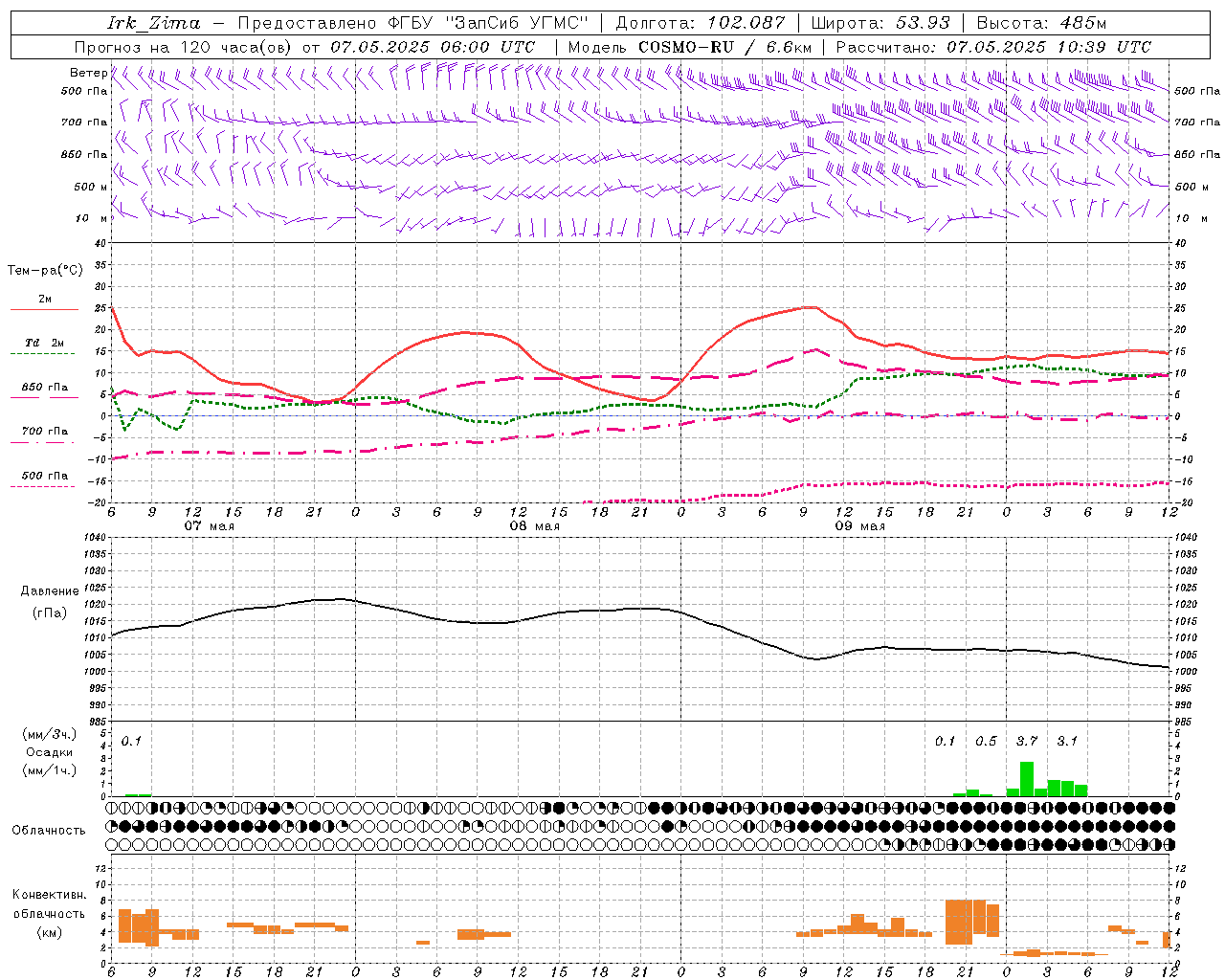Click the forecast start time 07.05.2025 06:00 UTC
The height and width of the screenshot is (980, 1225).
click(x=433, y=47)
